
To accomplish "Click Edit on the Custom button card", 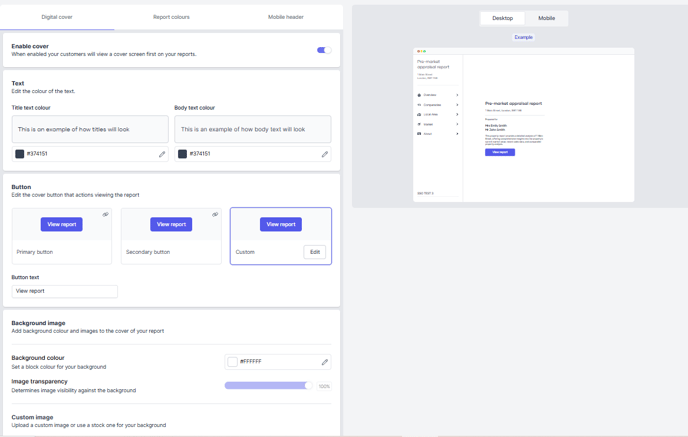I will 314,252.
